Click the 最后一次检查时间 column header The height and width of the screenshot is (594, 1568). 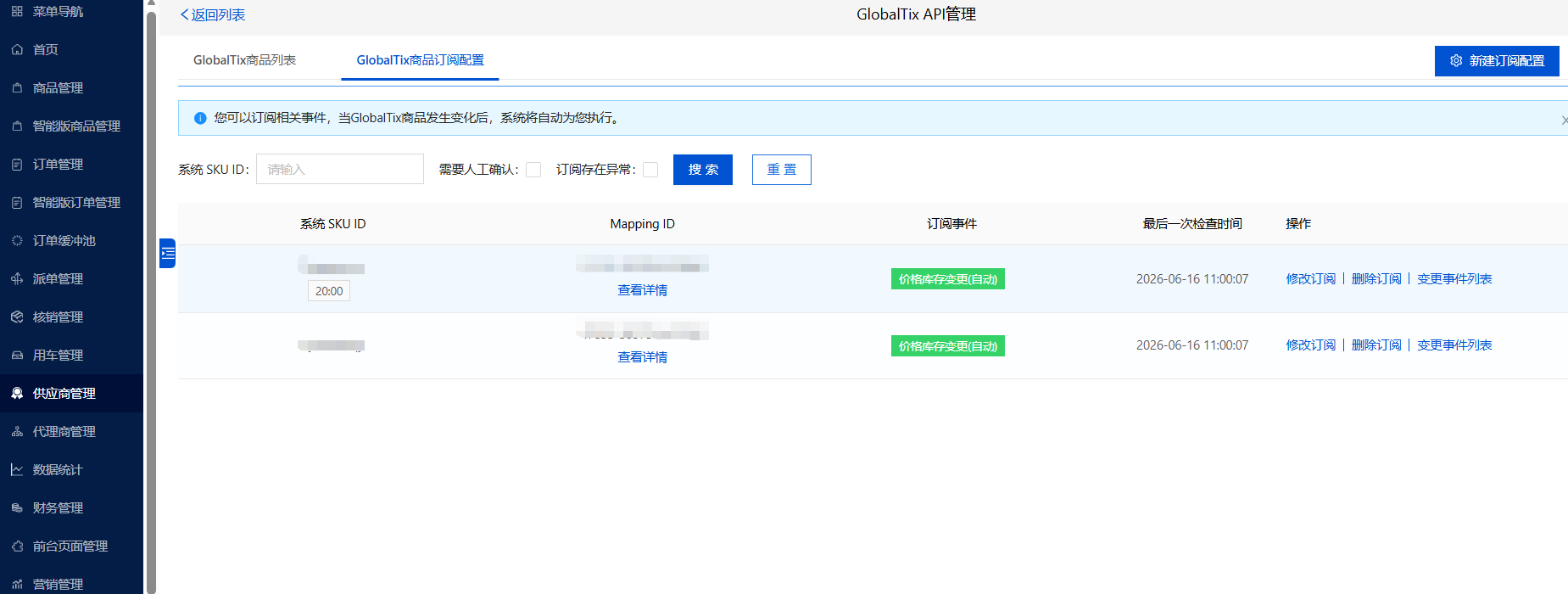click(1192, 224)
